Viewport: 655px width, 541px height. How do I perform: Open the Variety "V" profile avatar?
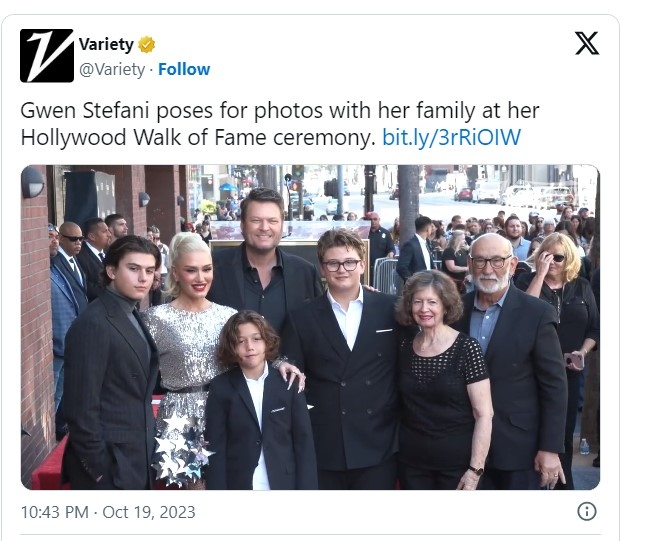coord(47,56)
